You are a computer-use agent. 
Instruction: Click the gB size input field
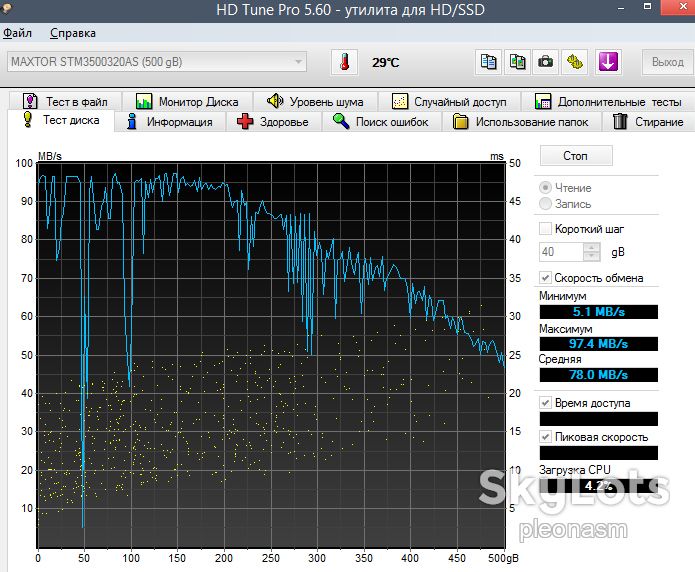click(561, 252)
